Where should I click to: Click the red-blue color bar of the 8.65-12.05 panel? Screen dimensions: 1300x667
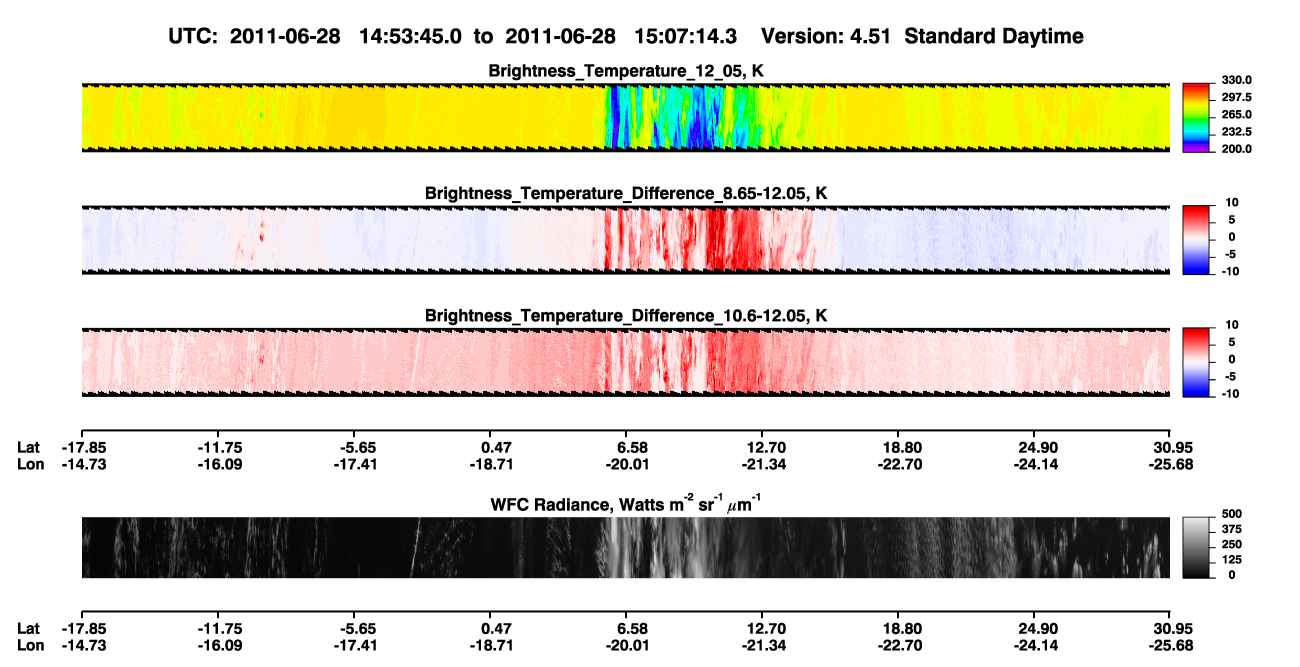point(1196,240)
